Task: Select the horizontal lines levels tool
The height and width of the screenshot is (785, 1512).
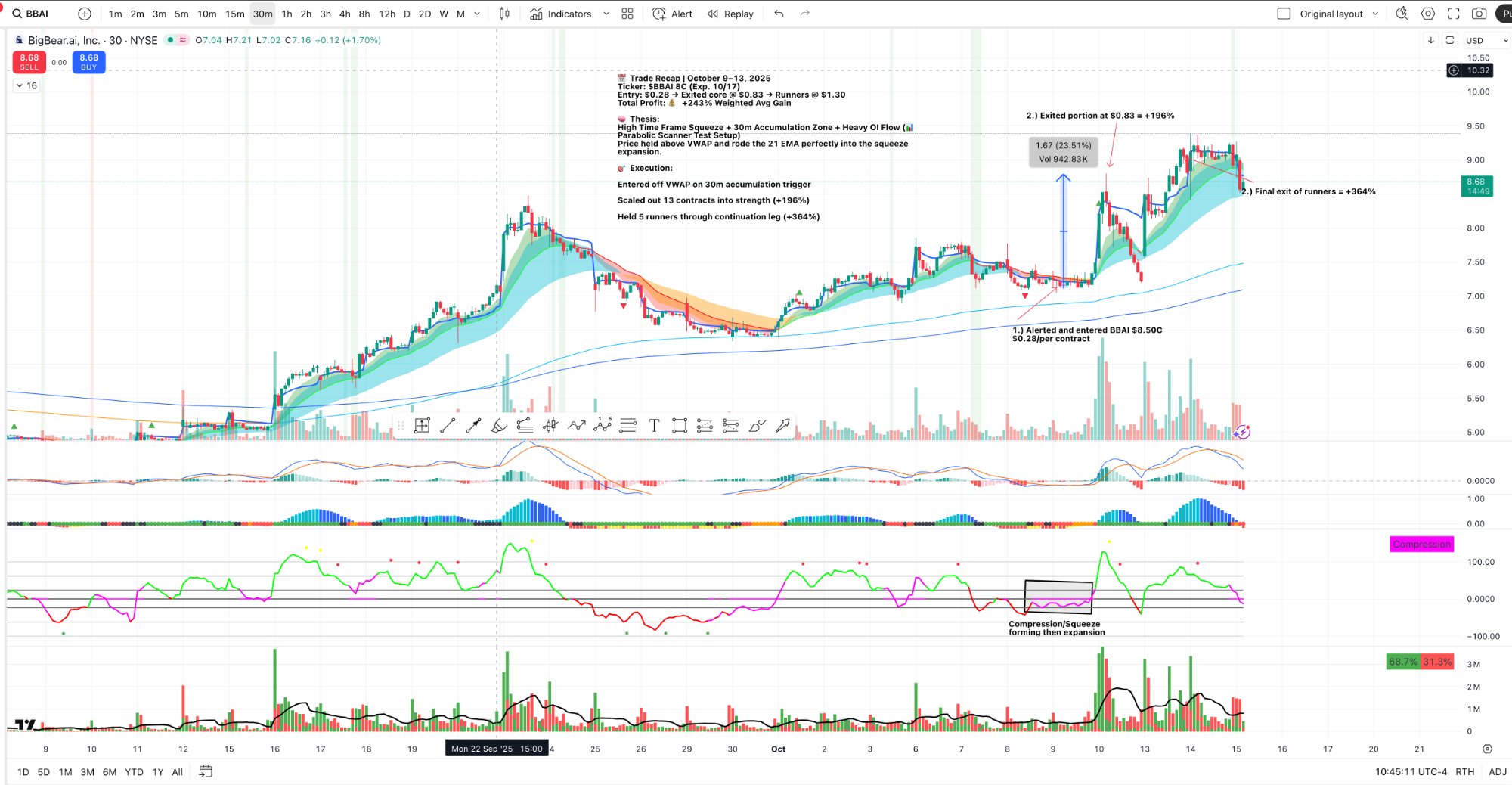Action: [628, 426]
